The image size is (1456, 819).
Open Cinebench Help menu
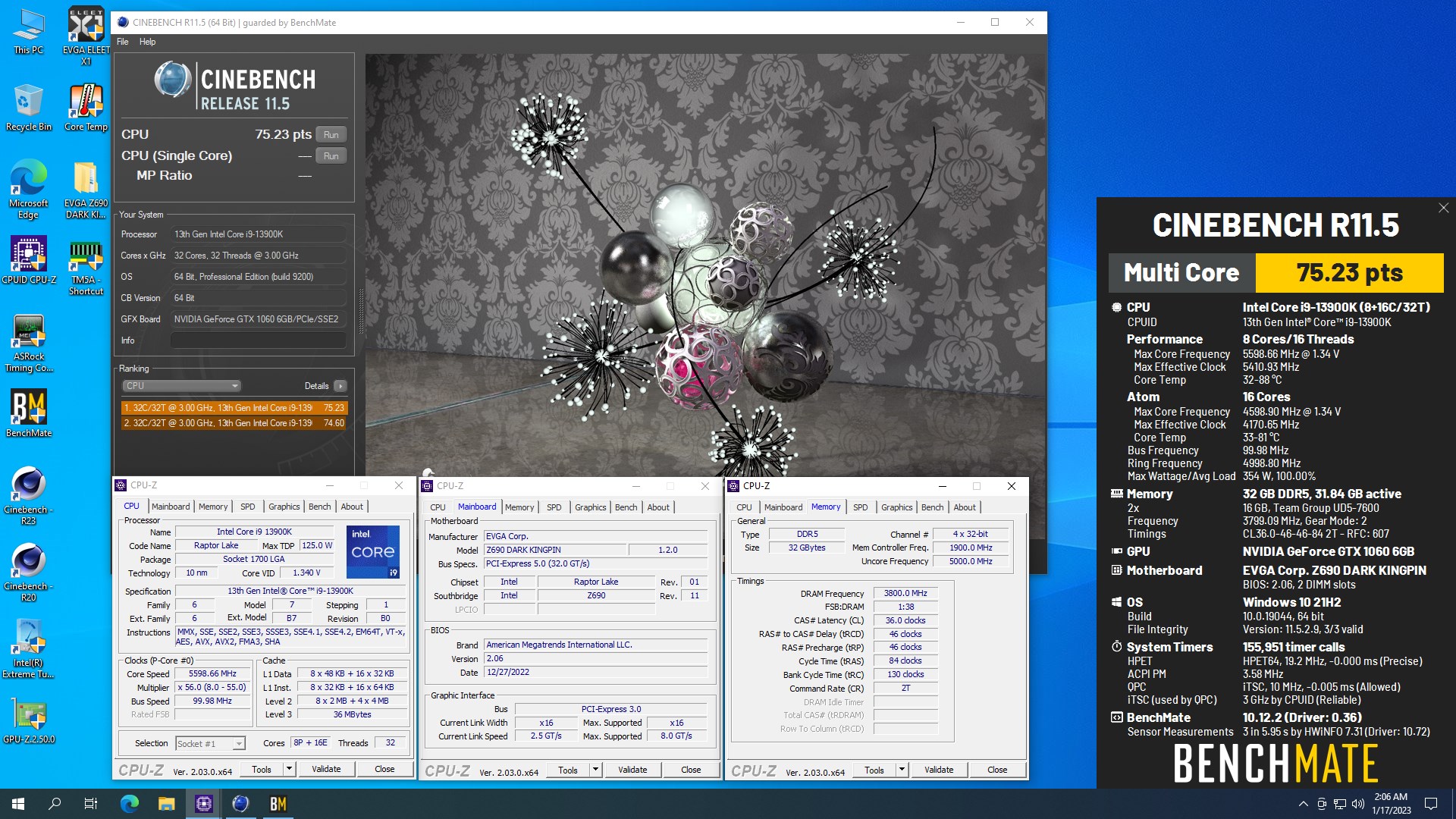[147, 42]
